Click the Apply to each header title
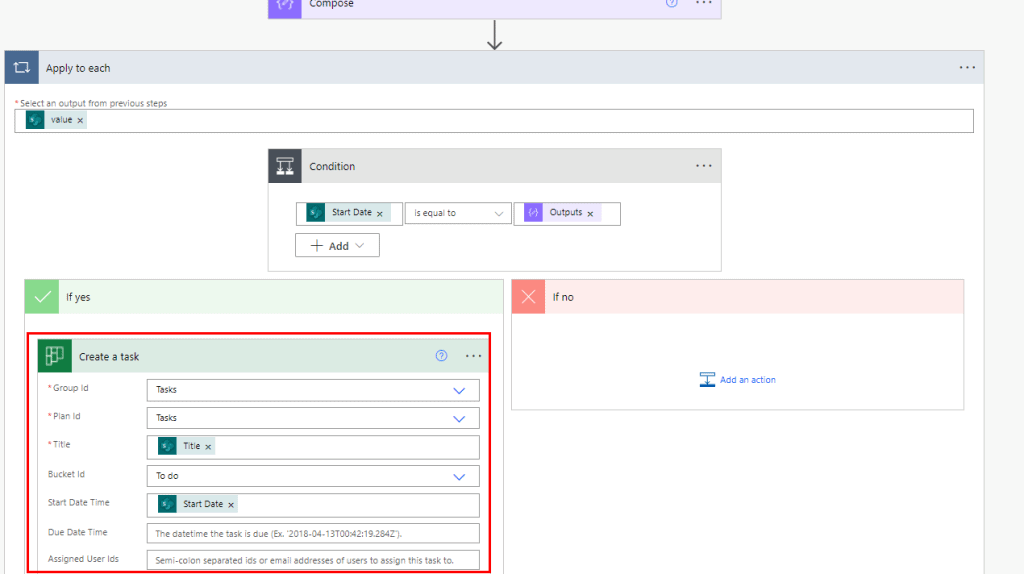Image resolution: width=1024 pixels, height=574 pixels. click(78, 68)
